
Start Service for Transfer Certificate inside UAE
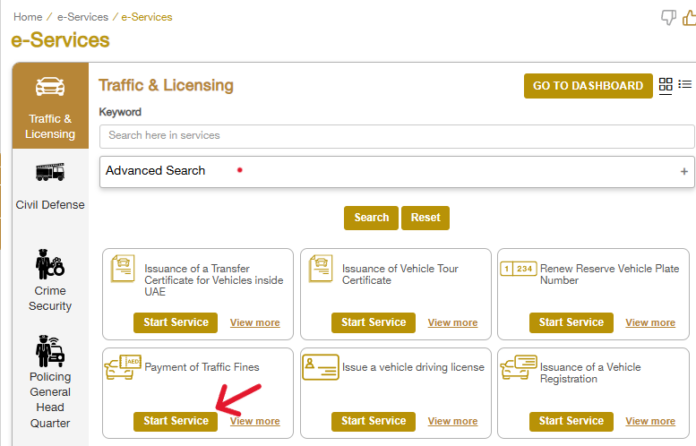pyautogui.click(x=176, y=323)
